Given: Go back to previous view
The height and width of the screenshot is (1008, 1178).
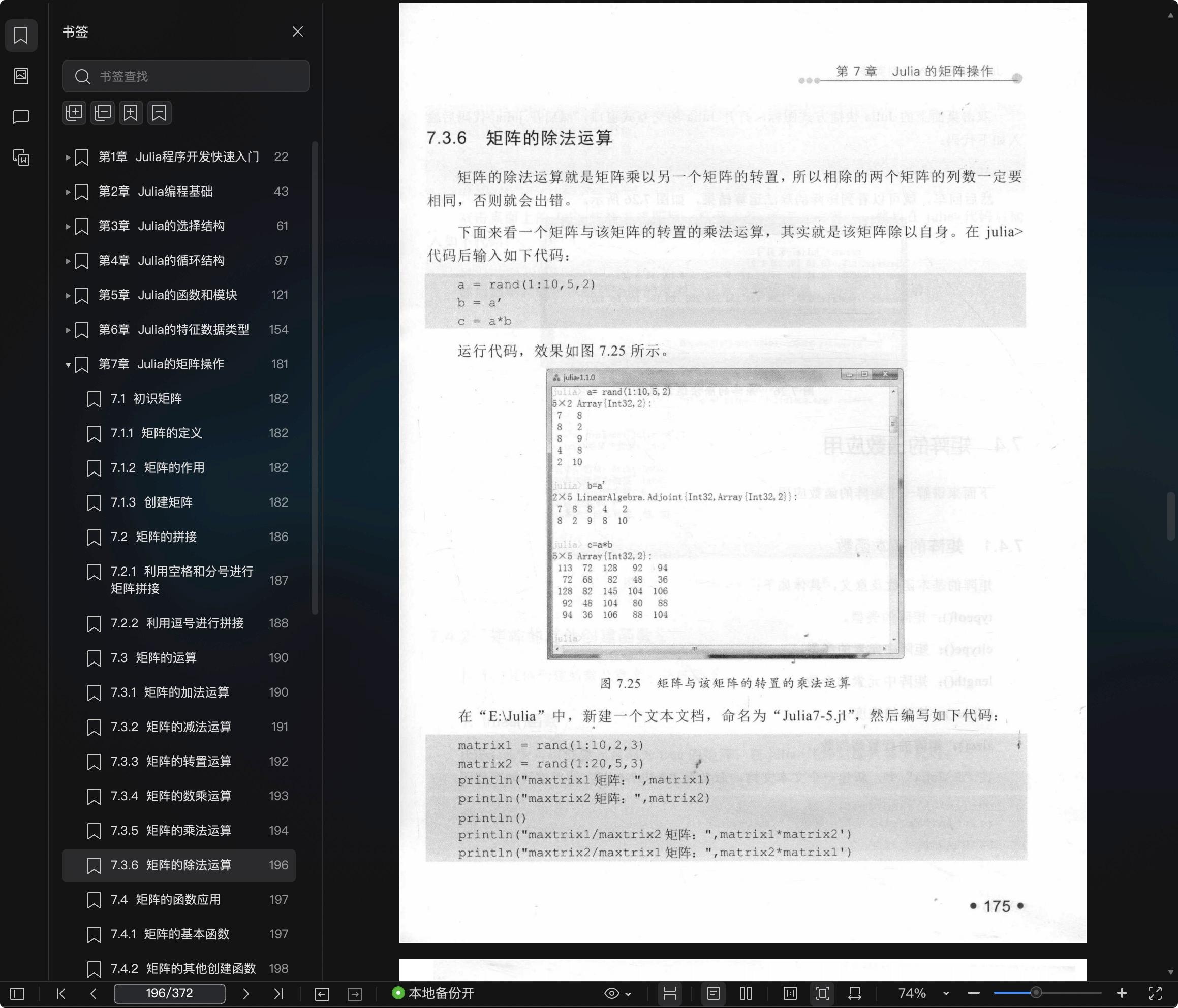Looking at the screenshot, I should coord(322,994).
